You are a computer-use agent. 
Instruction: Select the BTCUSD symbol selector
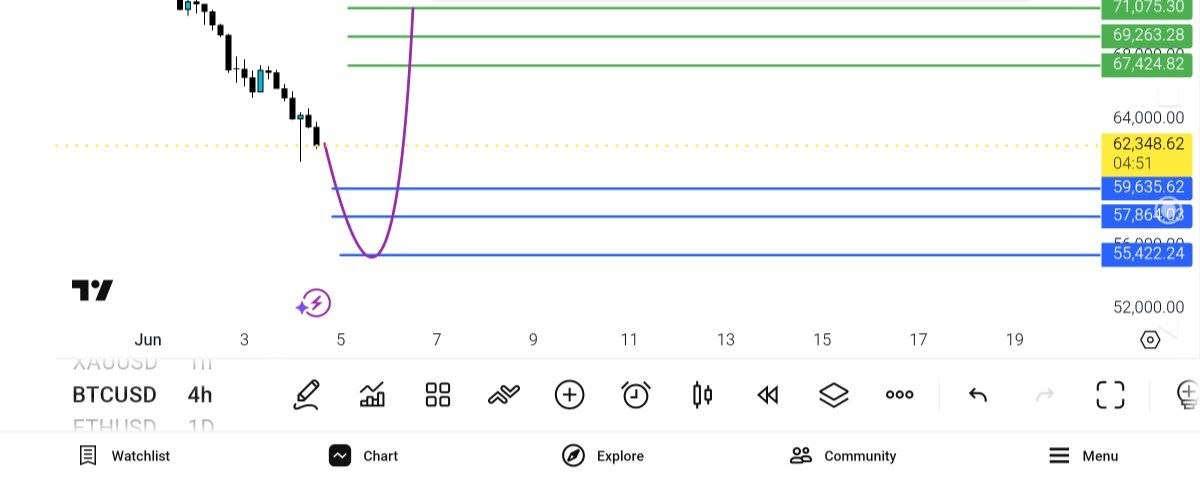coord(114,395)
